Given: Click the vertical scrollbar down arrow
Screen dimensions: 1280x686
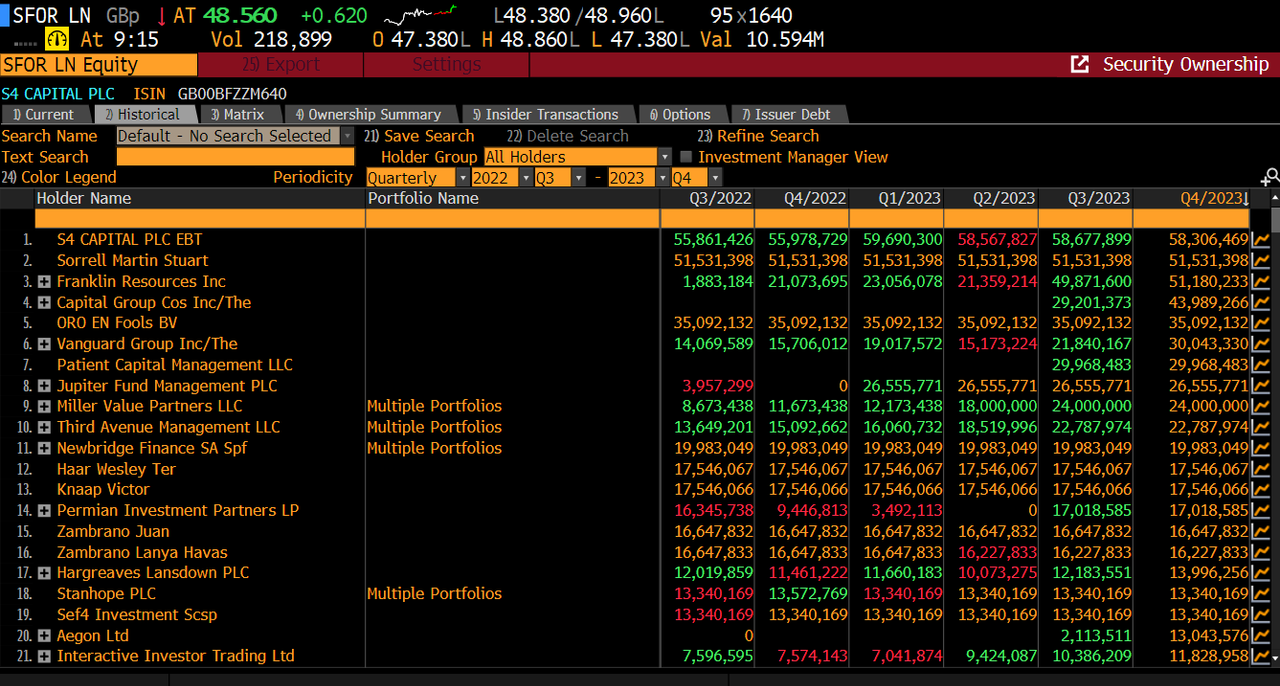Looking at the screenshot, I should (1274, 659).
